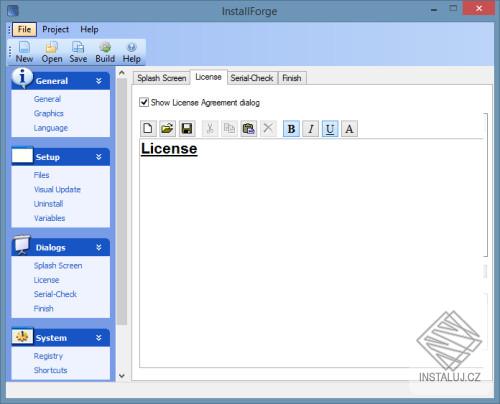500x404 pixels.
Task: Click the sidebar scroll down arrow
Action: (x=122, y=376)
